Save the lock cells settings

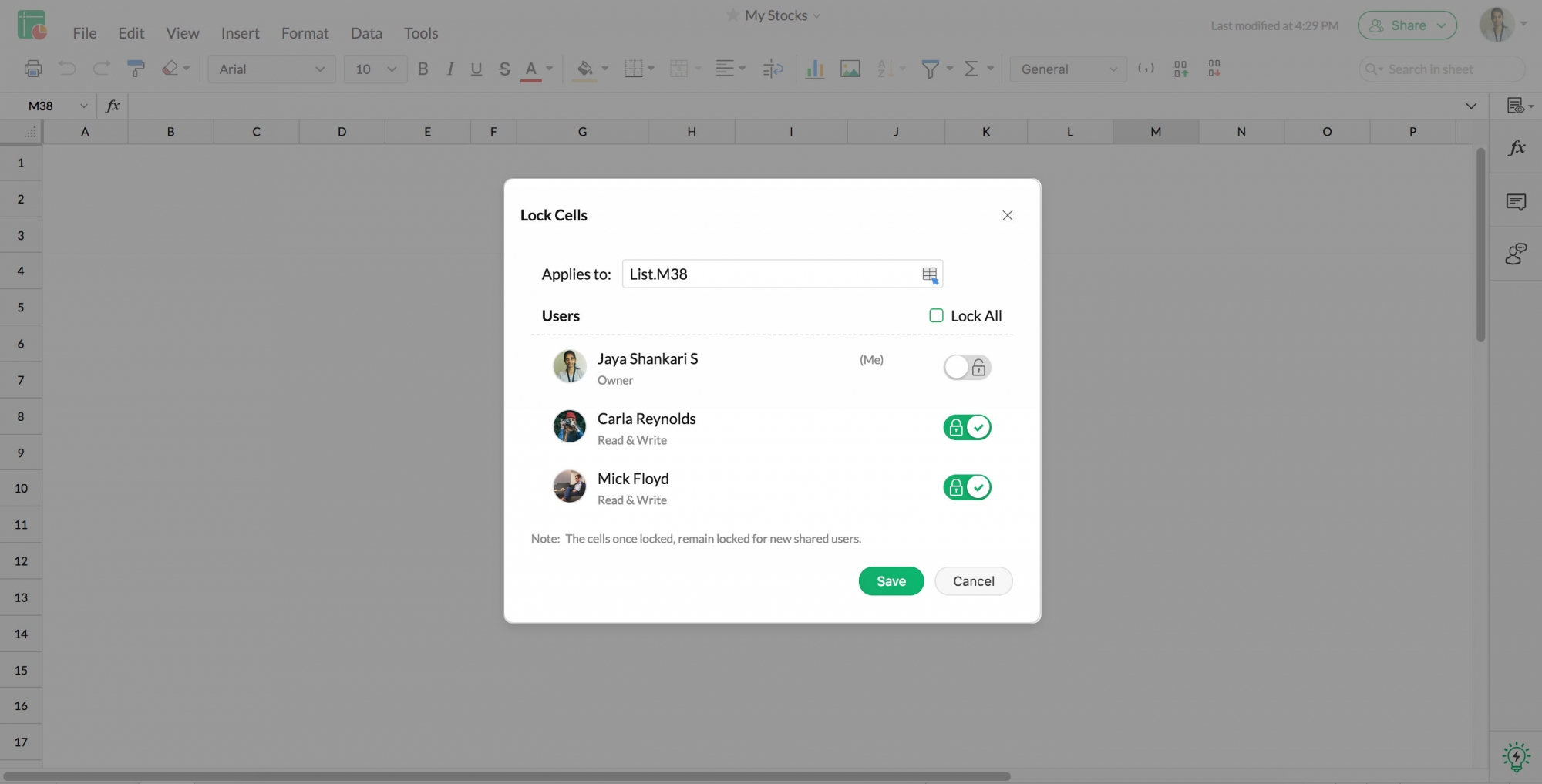click(x=891, y=581)
